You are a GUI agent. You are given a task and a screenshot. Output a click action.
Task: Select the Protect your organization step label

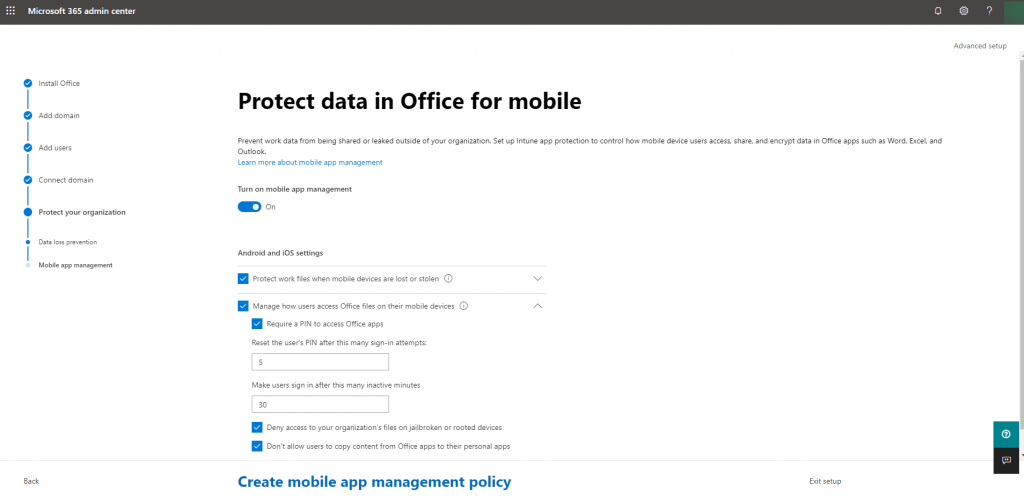tap(82, 212)
